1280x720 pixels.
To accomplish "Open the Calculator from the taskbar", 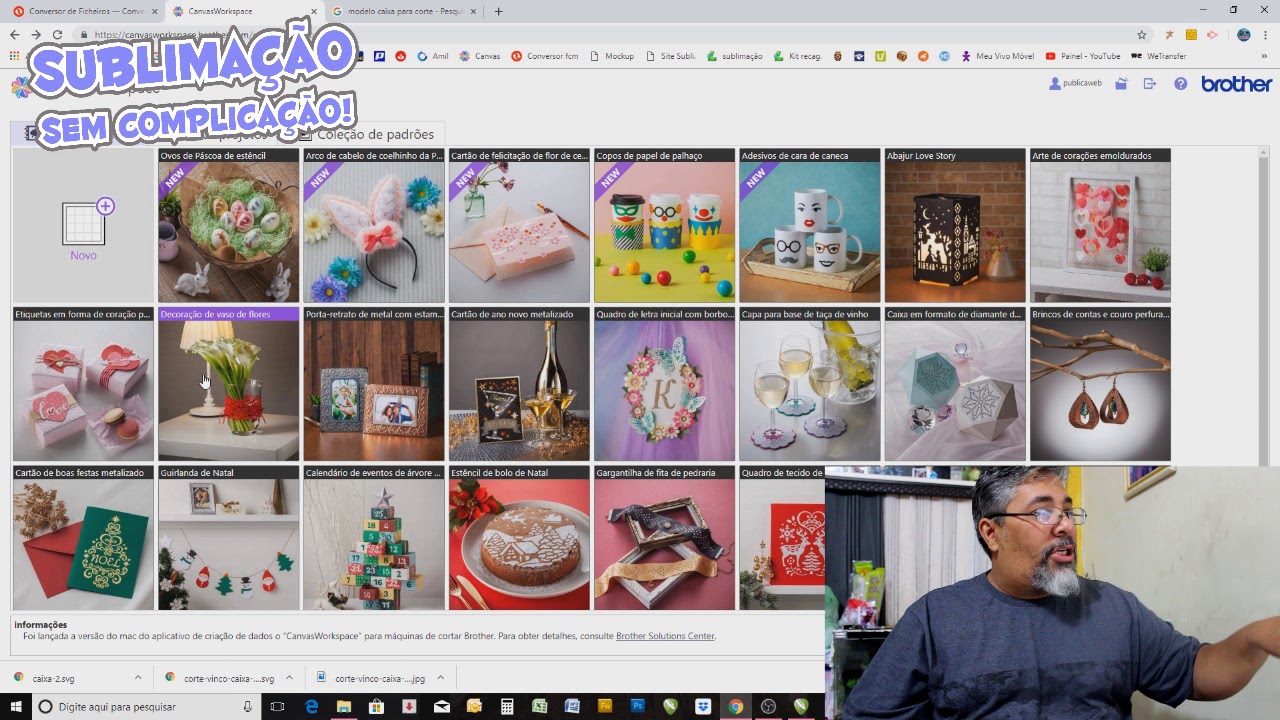I will coord(507,707).
